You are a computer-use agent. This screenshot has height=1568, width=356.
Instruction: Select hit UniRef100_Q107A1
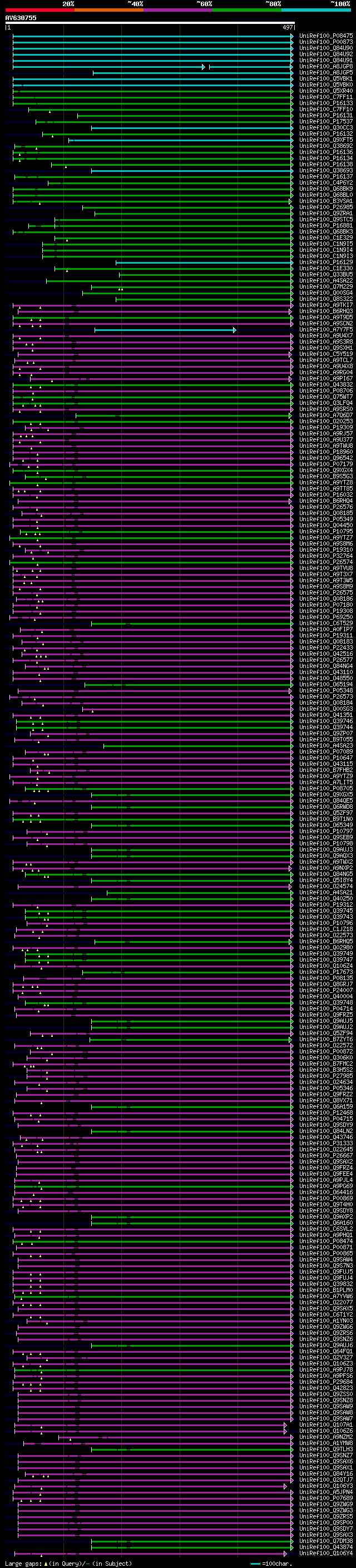pos(326,1424)
